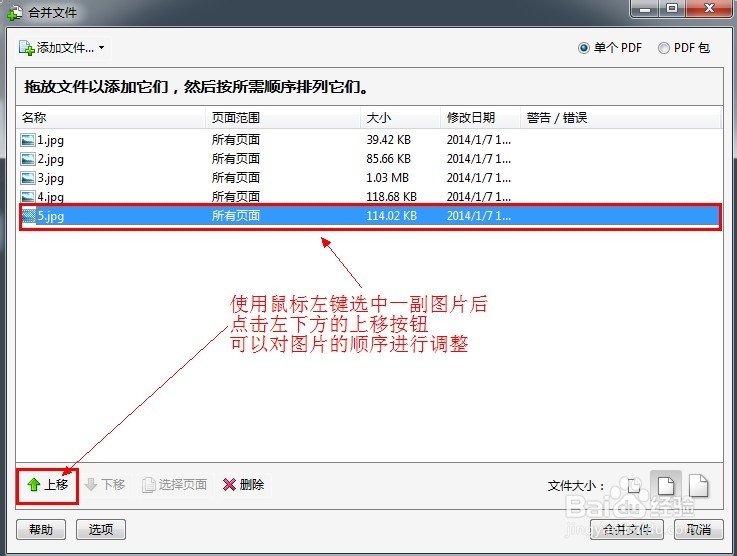
Task: Move selected file up with 上移
Action: click(x=47, y=485)
